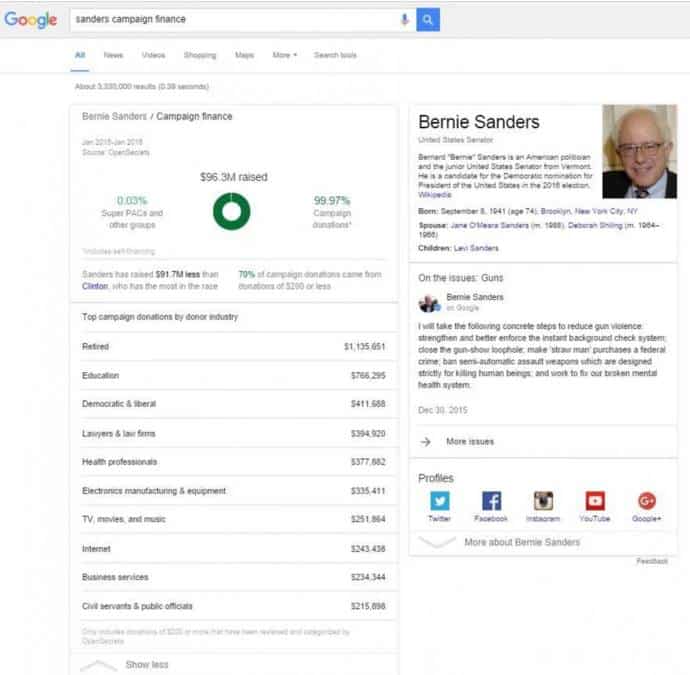Open the Wikipedia link in the bio
The width and height of the screenshot is (690, 675).
click(434, 194)
